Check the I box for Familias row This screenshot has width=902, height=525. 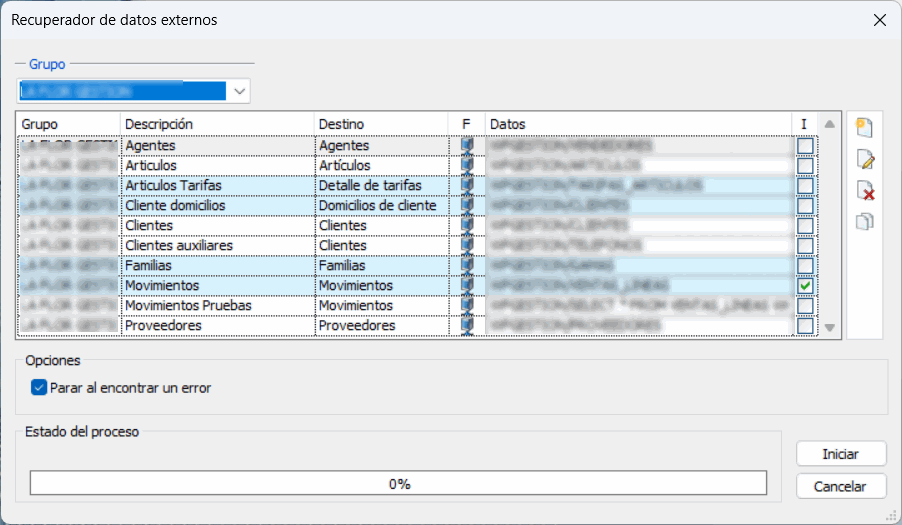point(805,266)
